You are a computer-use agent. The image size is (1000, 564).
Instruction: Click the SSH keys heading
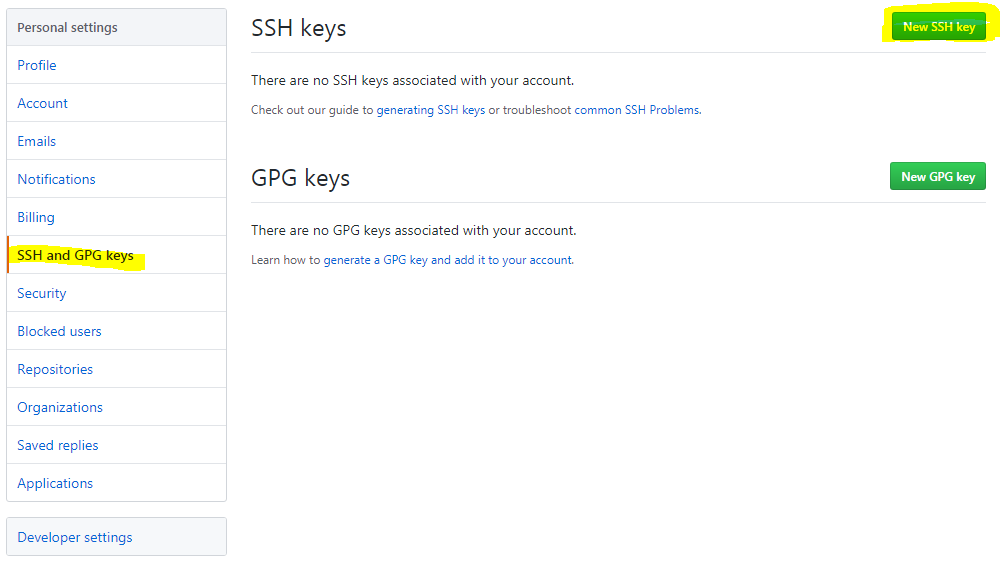pyautogui.click(x=299, y=28)
